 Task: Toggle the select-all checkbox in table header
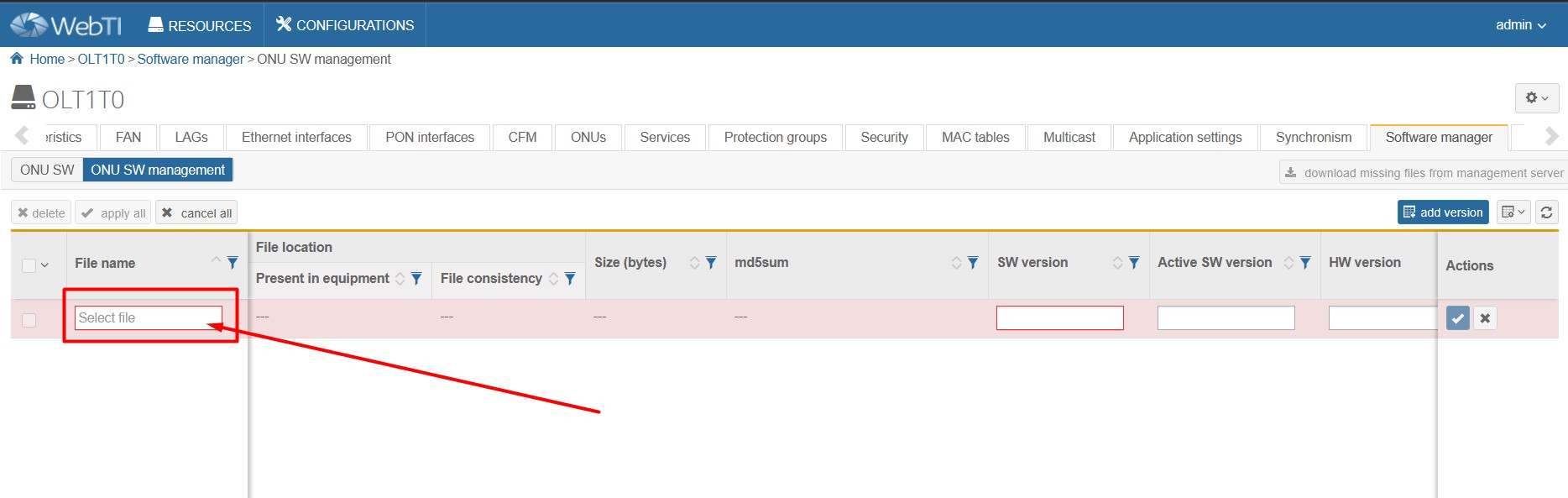point(29,265)
